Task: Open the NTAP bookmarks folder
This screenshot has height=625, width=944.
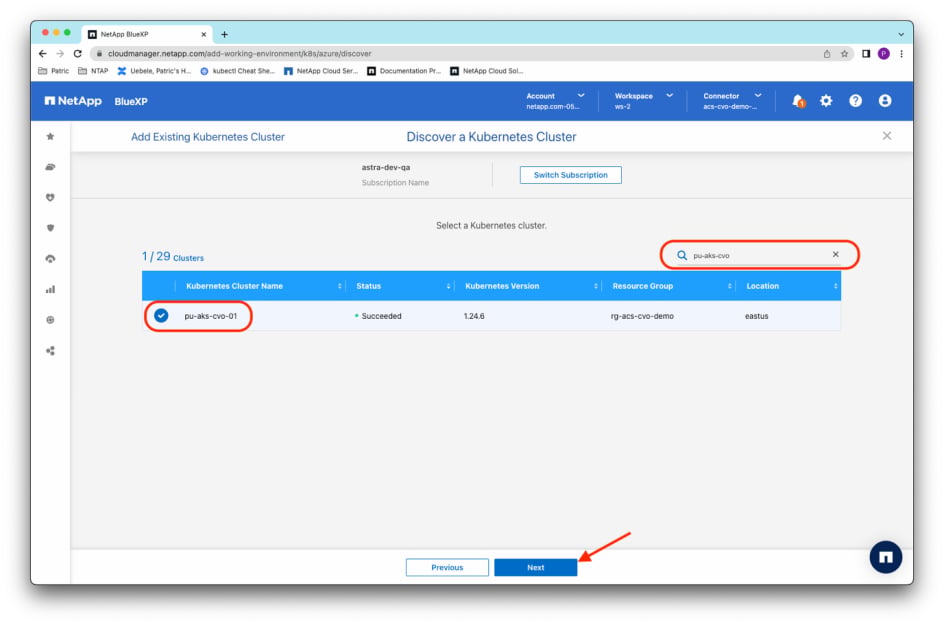Action: (93, 71)
